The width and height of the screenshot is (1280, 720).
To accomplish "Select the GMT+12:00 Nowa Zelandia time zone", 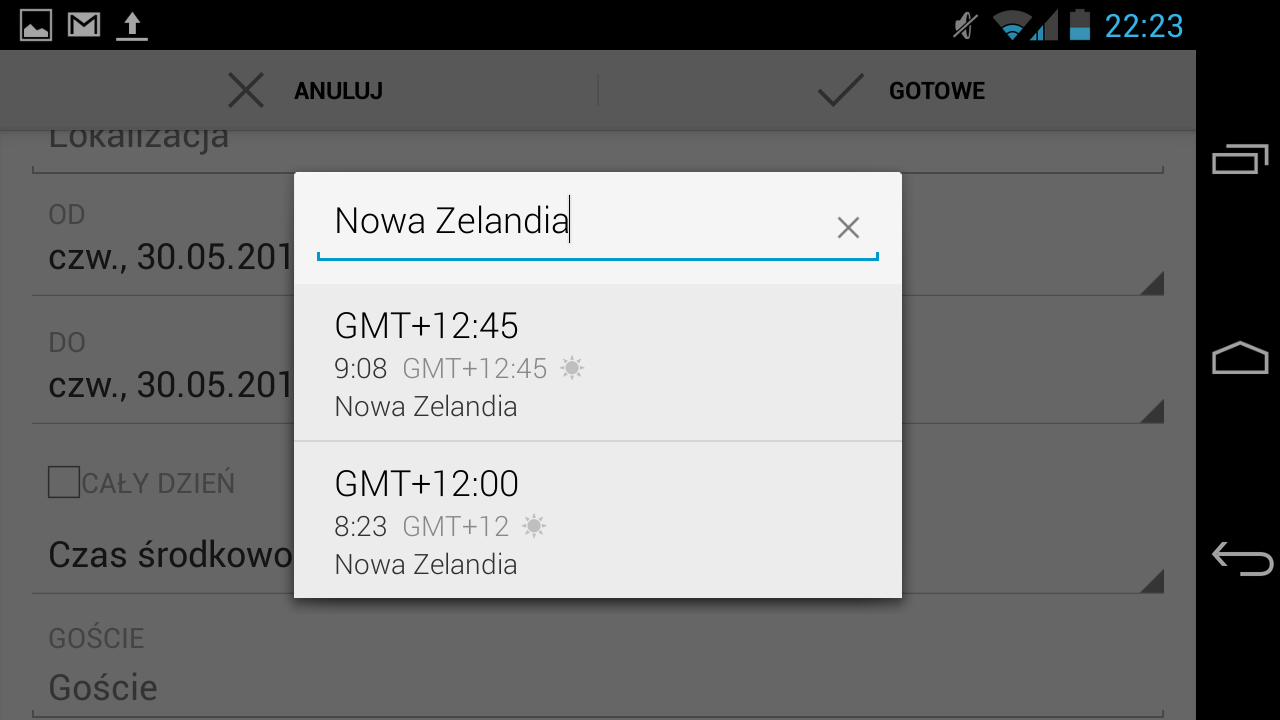I will pyautogui.click(x=598, y=520).
